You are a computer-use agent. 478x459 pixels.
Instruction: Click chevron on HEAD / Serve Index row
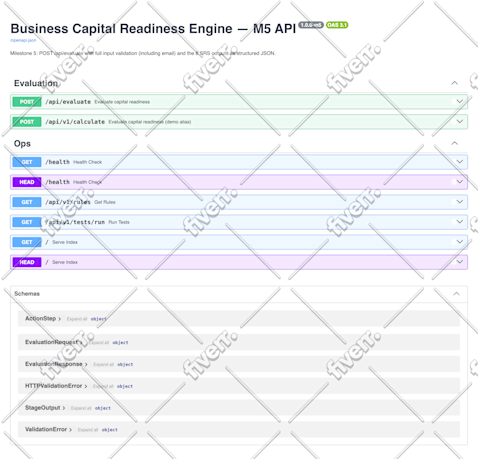tap(460, 262)
